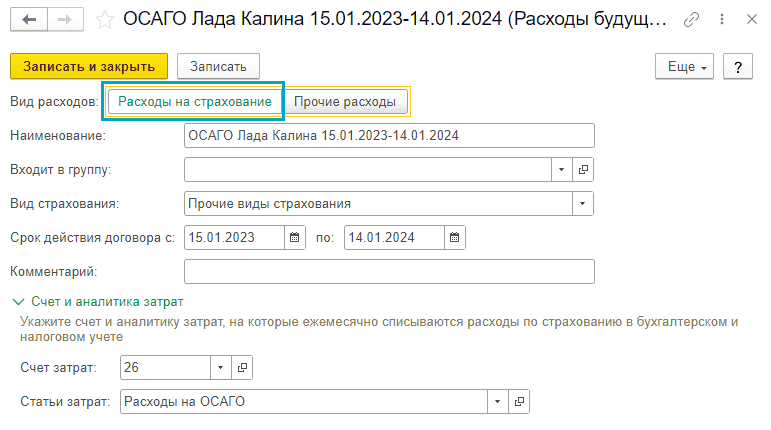Expand the 'Счет затрат' account dropdown
The image size is (771, 430).
[219, 368]
